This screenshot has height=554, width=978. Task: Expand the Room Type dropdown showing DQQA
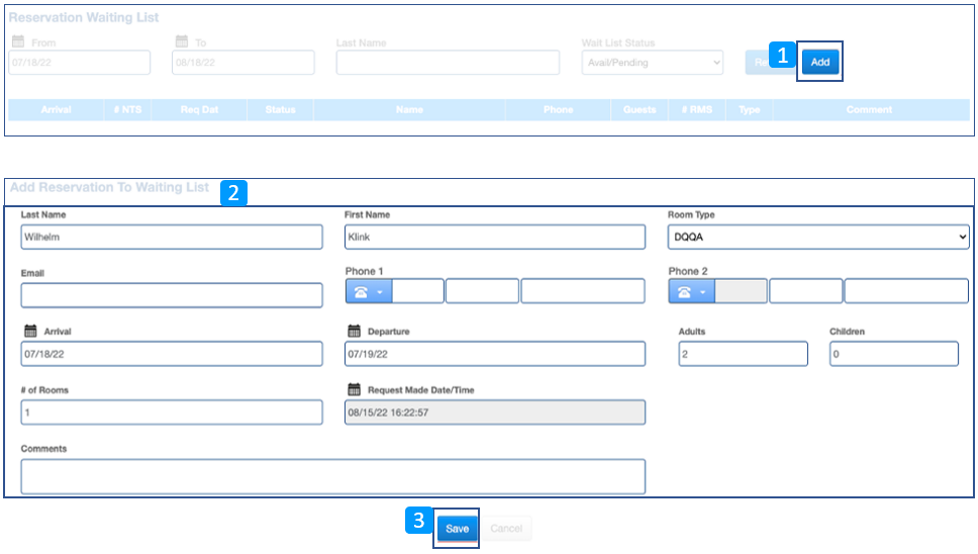(818, 237)
